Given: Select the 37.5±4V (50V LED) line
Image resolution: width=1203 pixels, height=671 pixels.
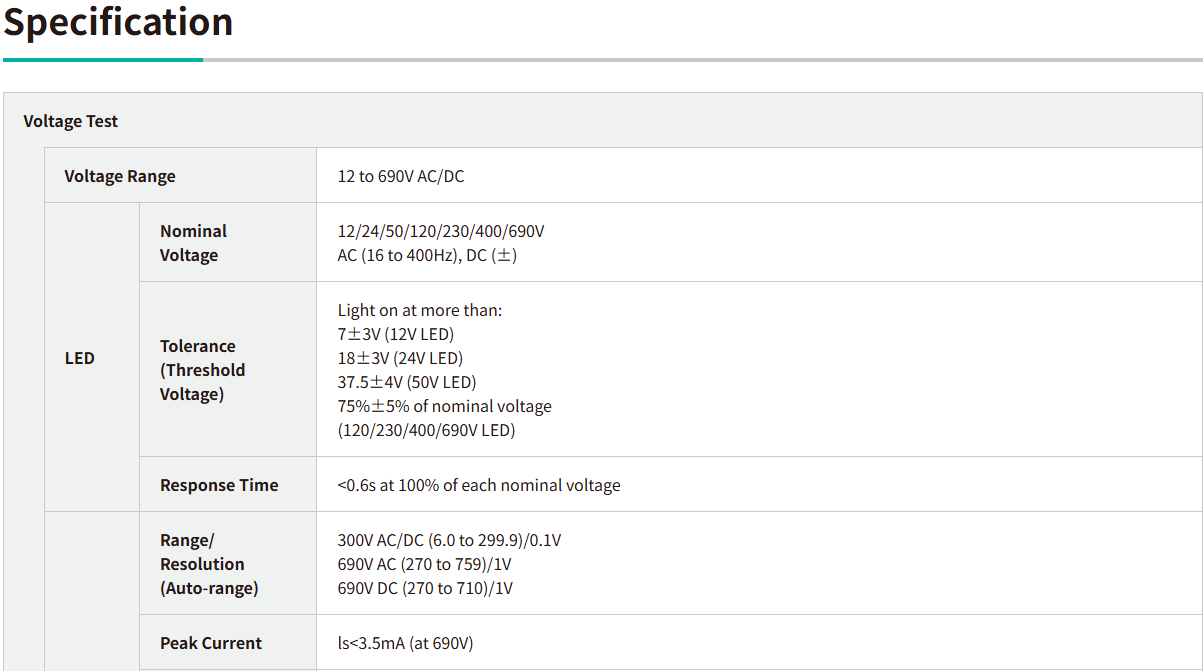Looking at the screenshot, I should click(407, 382).
